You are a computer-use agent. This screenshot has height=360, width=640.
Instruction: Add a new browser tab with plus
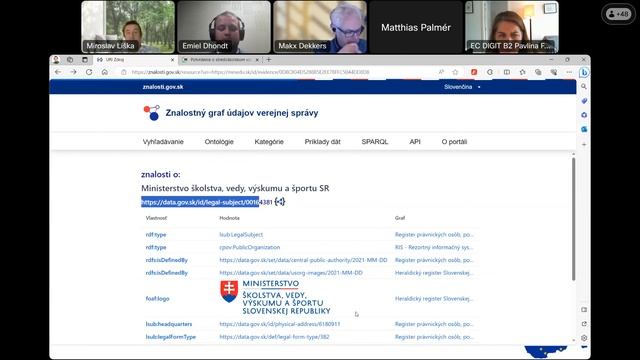pyautogui.click(x=269, y=60)
